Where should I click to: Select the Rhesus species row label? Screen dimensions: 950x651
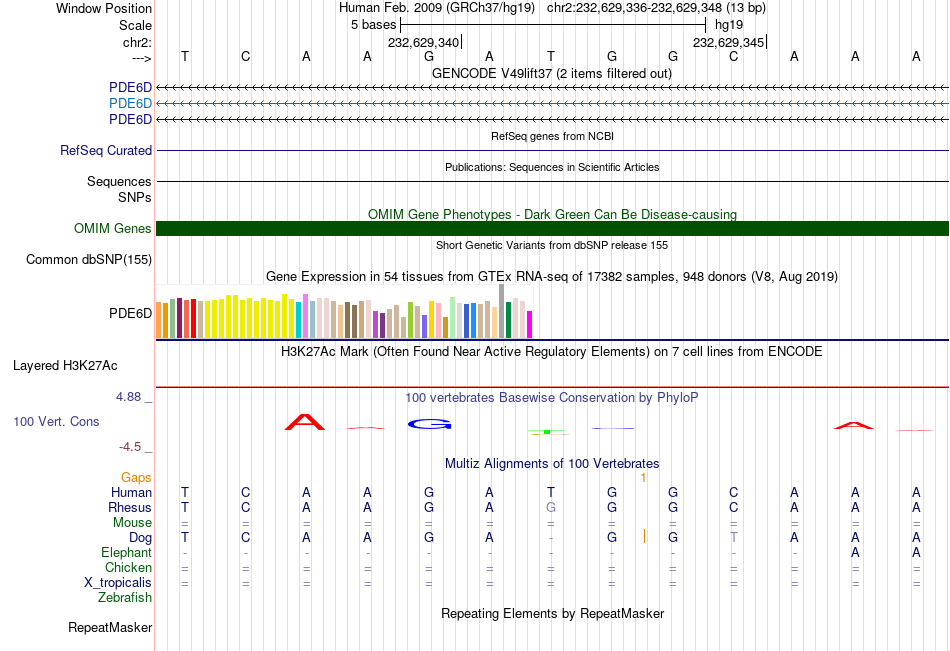point(130,507)
